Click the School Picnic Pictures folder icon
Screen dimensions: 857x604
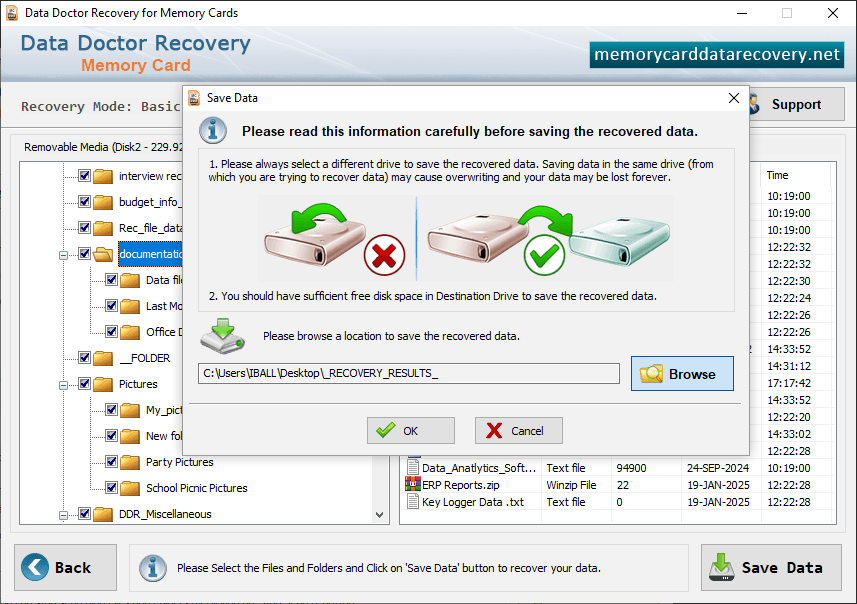(x=130, y=488)
